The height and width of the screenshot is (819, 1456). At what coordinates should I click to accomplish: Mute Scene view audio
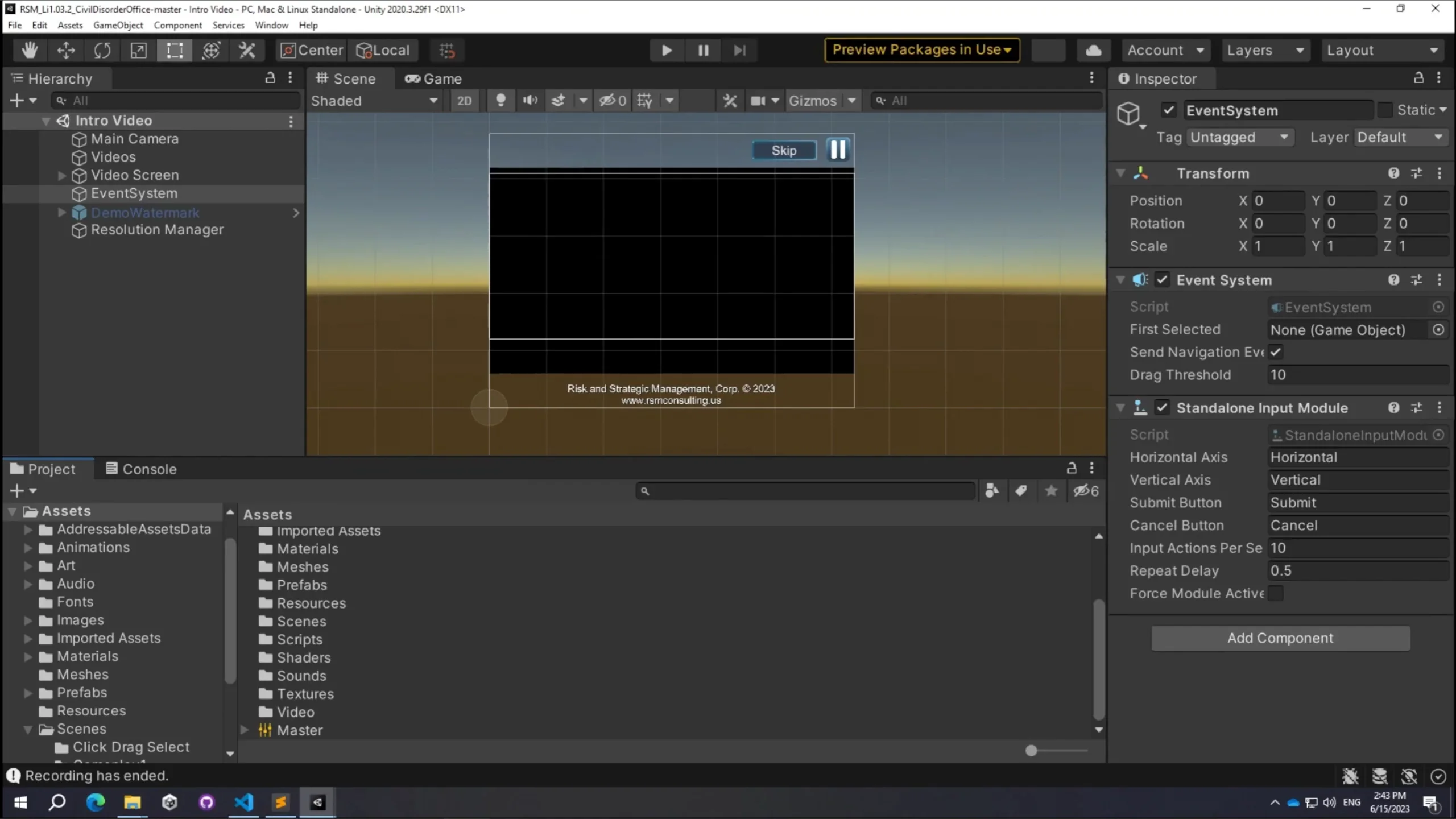[x=530, y=100]
